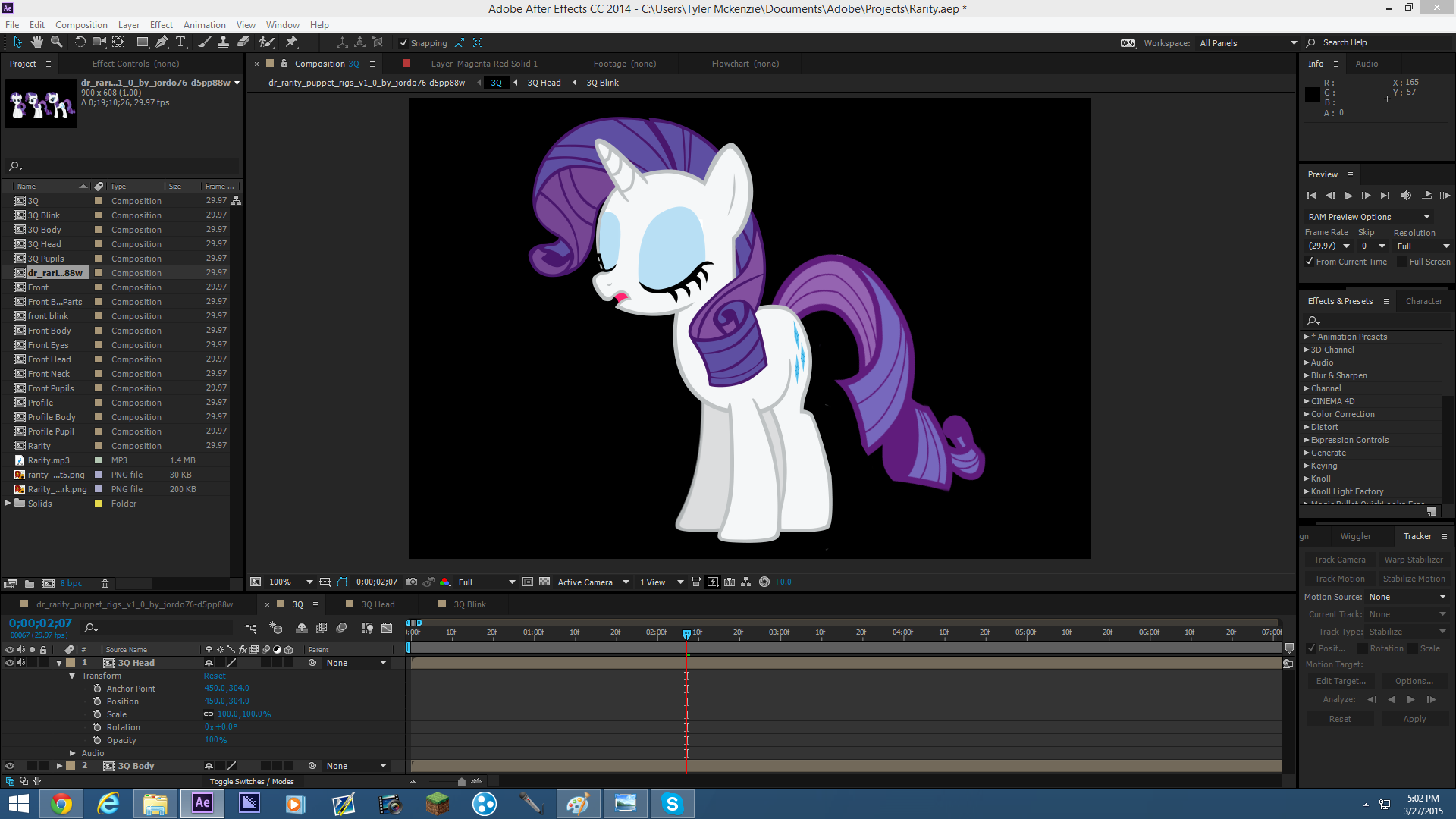This screenshot has width=1456, height=819.
Task: Click the Warp Stabilizer button
Action: (x=1414, y=560)
